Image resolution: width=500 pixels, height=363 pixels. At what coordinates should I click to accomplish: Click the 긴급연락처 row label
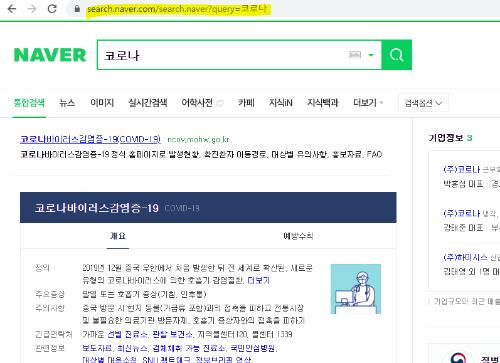click(x=54, y=334)
